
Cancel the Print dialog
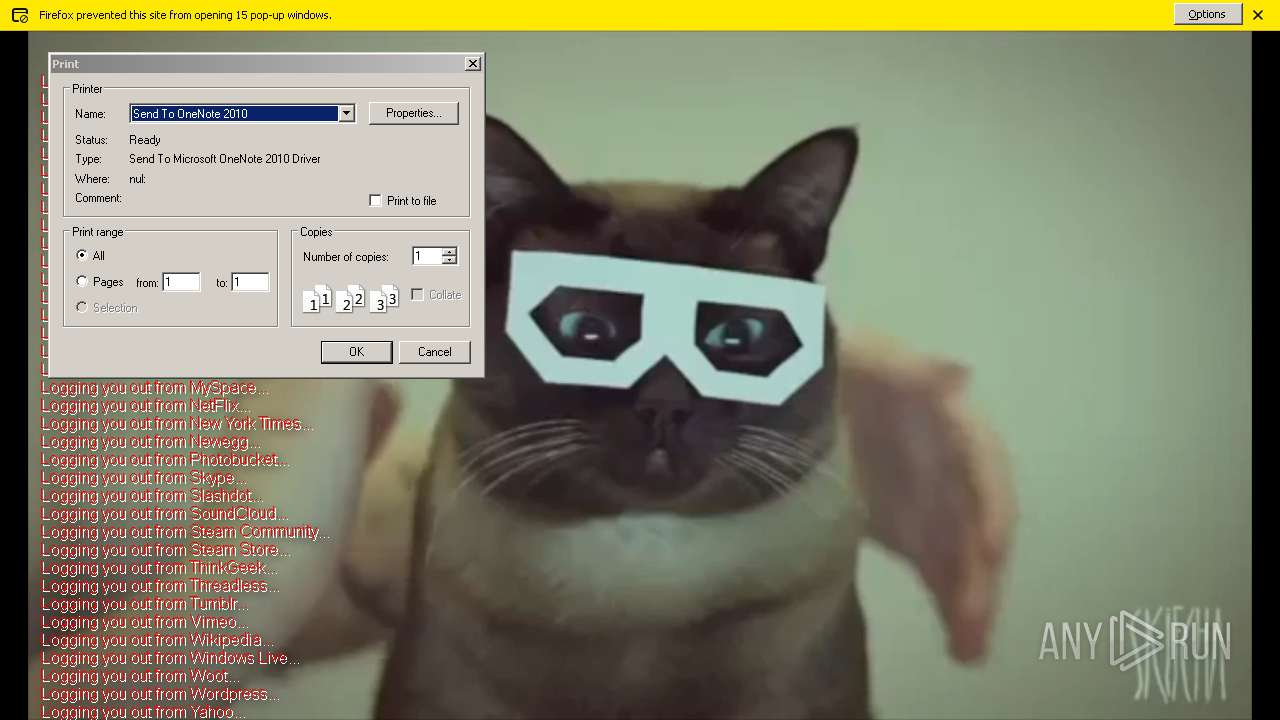pos(434,352)
